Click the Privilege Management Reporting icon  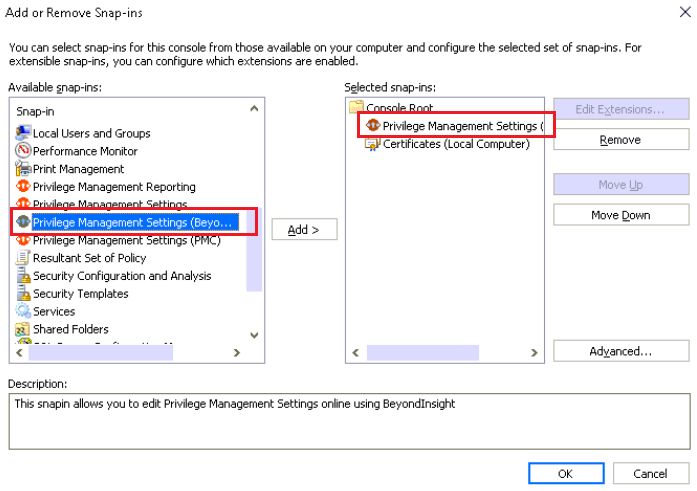point(23,186)
